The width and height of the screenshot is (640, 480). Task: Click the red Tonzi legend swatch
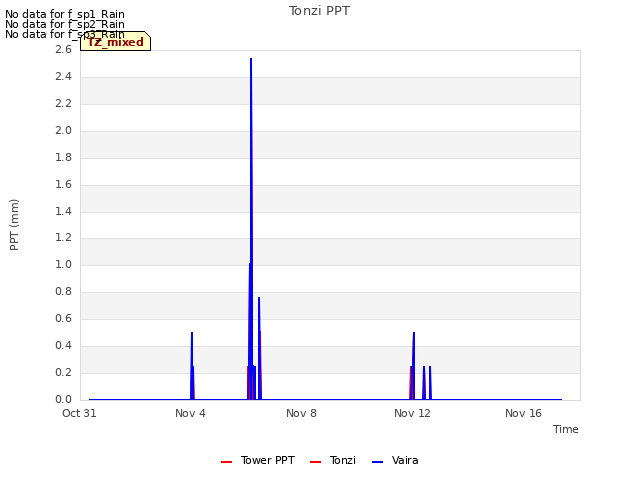tap(316, 462)
